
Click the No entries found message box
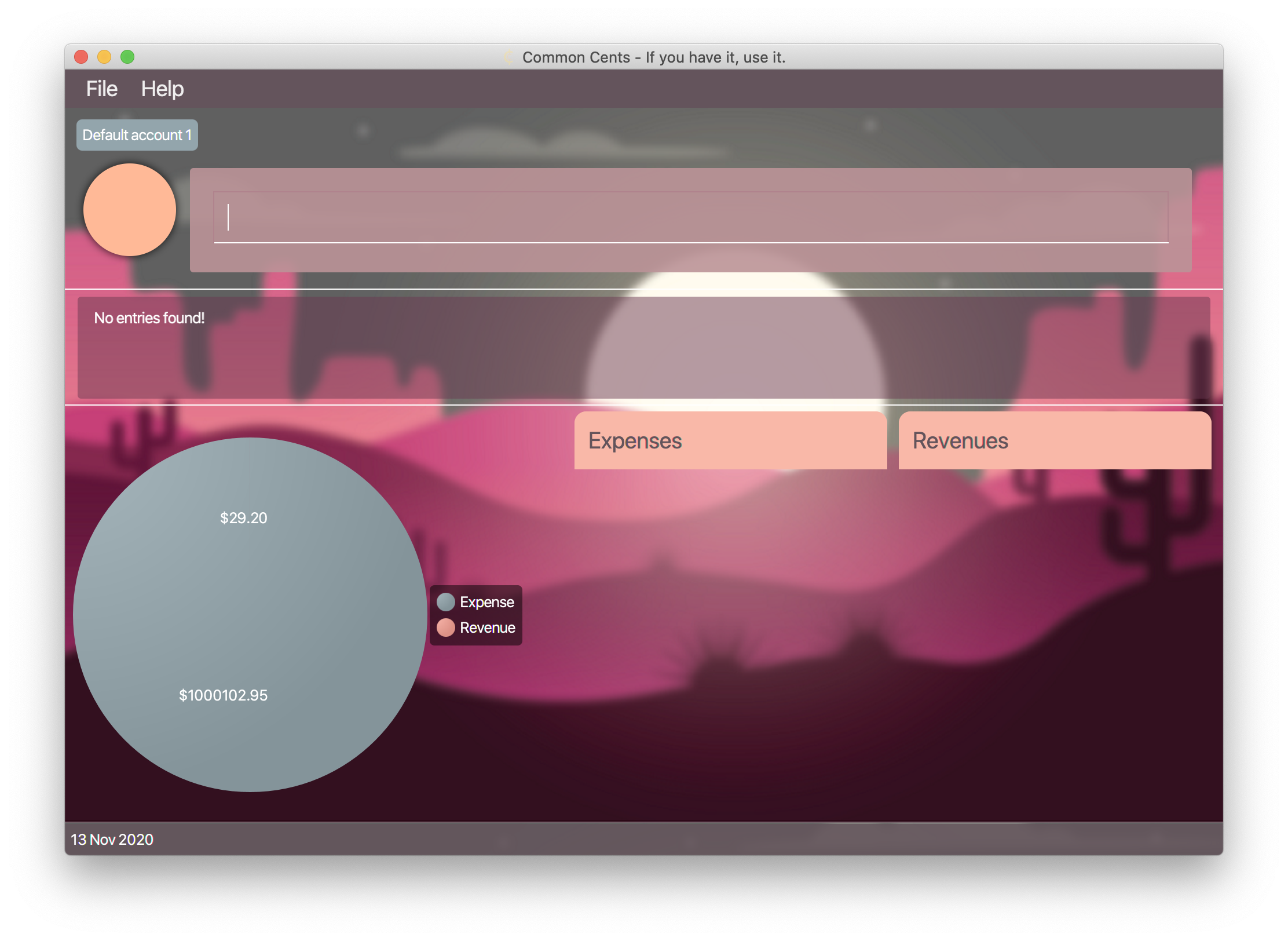[x=643, y=347]
